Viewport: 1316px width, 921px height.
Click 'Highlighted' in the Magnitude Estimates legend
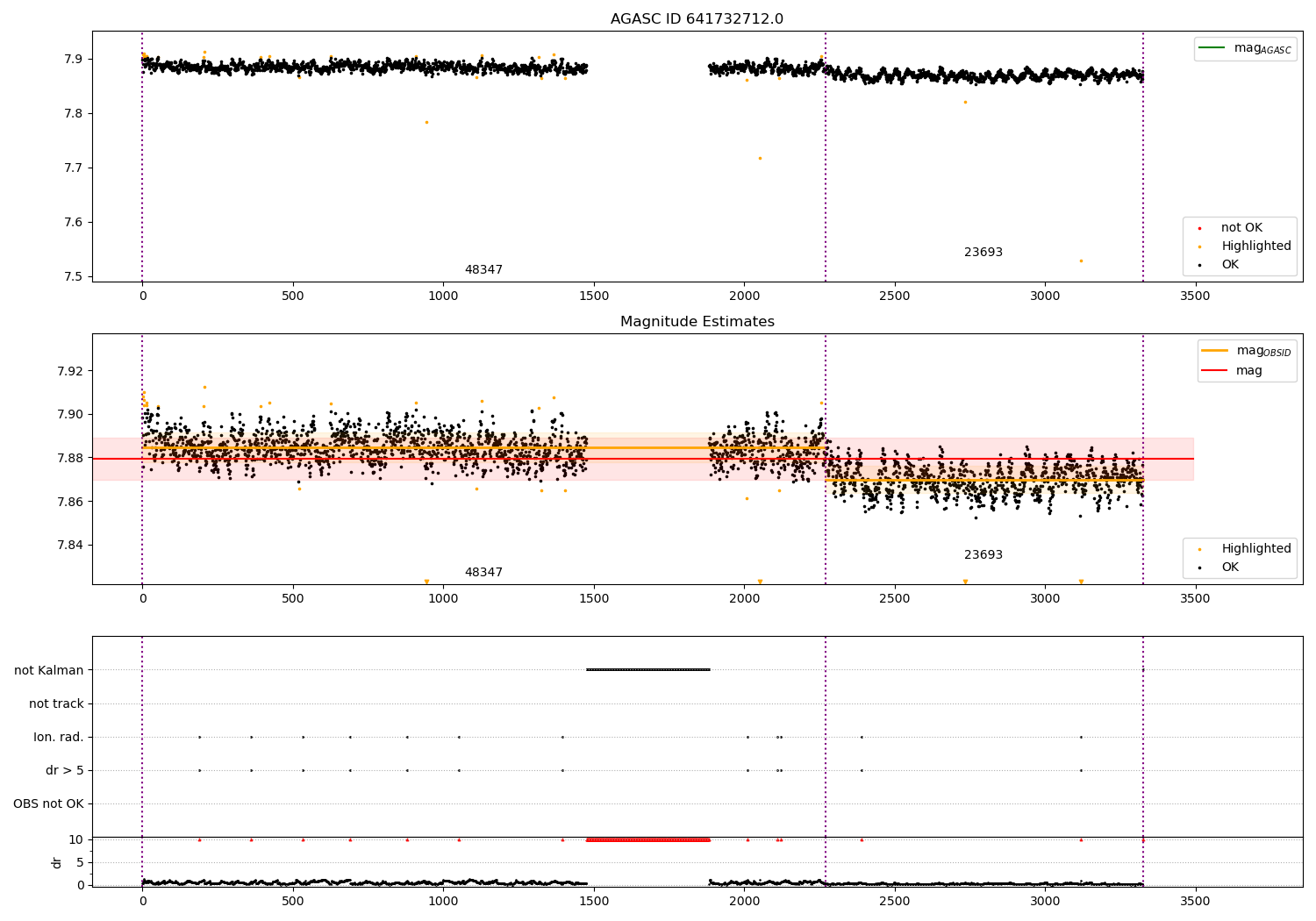(x=1256, y=549)
